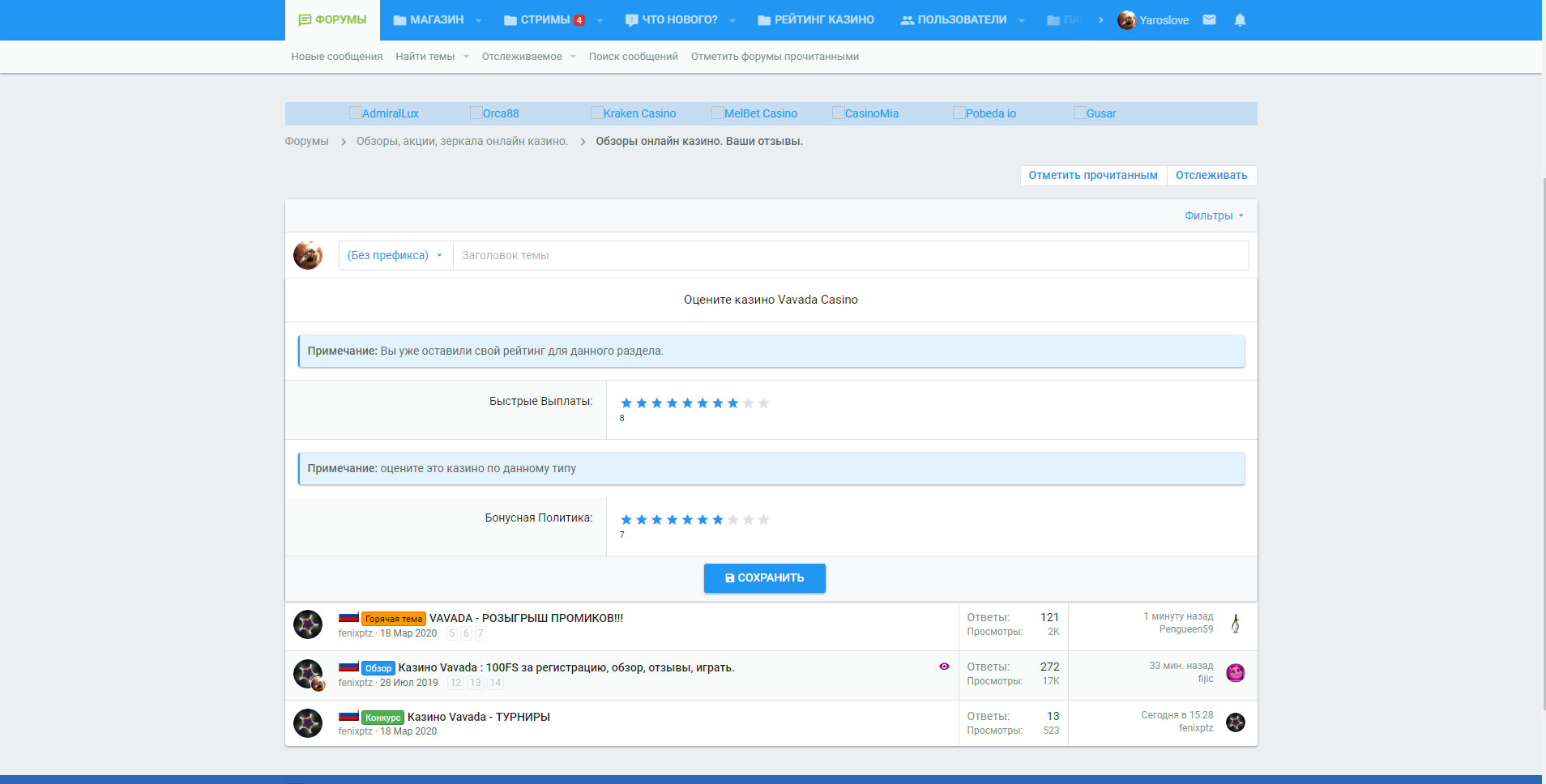Screen dimensions: 1546x784
Task: Open the (Без префикса) prefix selector
Action: click(x=395, y=255)
